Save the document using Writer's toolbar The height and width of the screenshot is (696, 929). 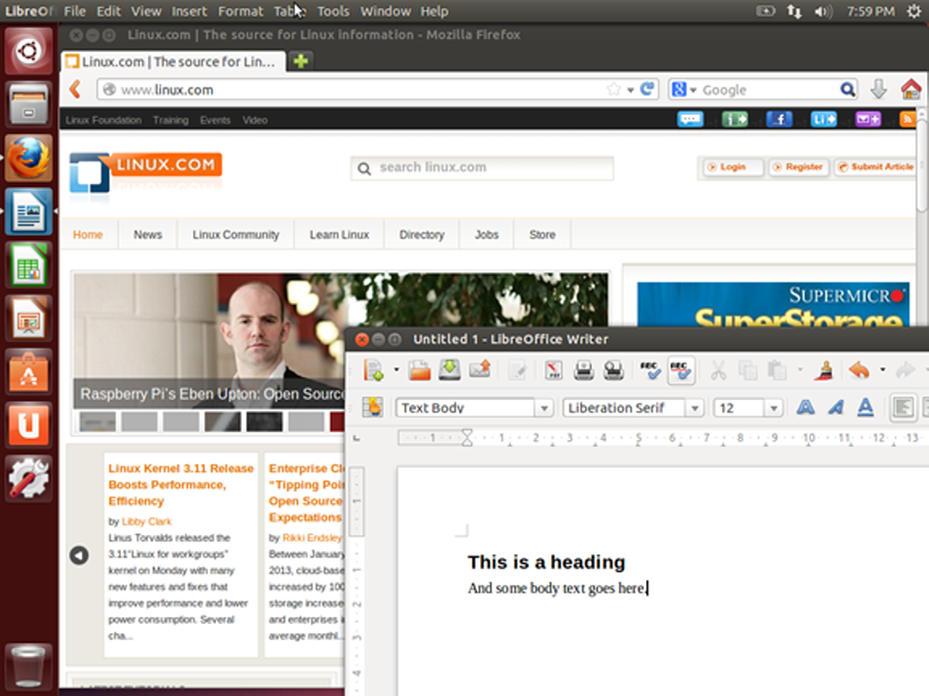click(x=450, y=371)
